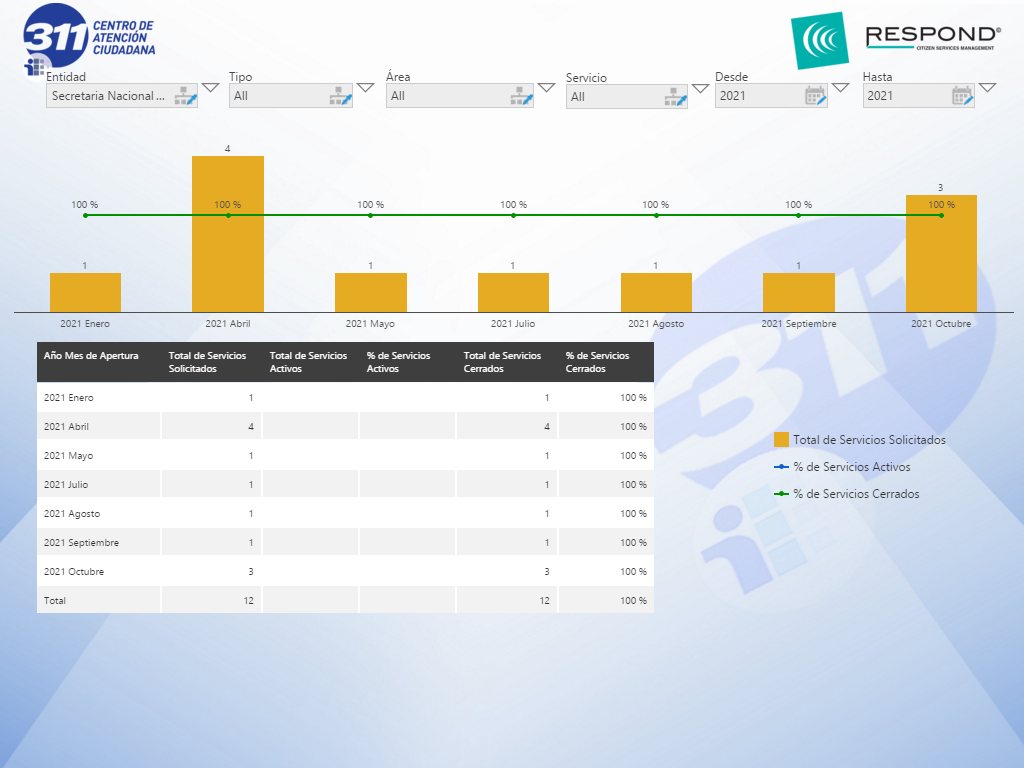
Task: Click the hierarchy edit icon in Entidad filter
Action: [186, 97]
